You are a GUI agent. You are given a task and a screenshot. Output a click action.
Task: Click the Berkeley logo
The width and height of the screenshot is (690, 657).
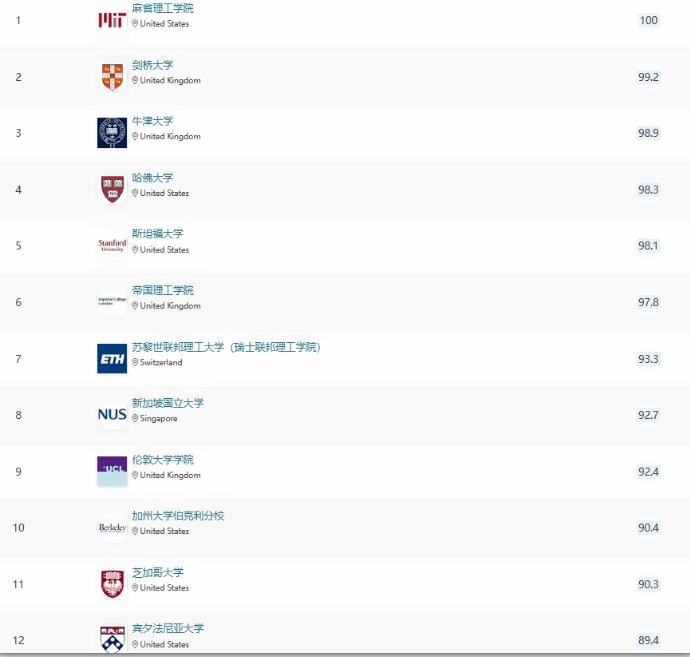pos(112,527)
